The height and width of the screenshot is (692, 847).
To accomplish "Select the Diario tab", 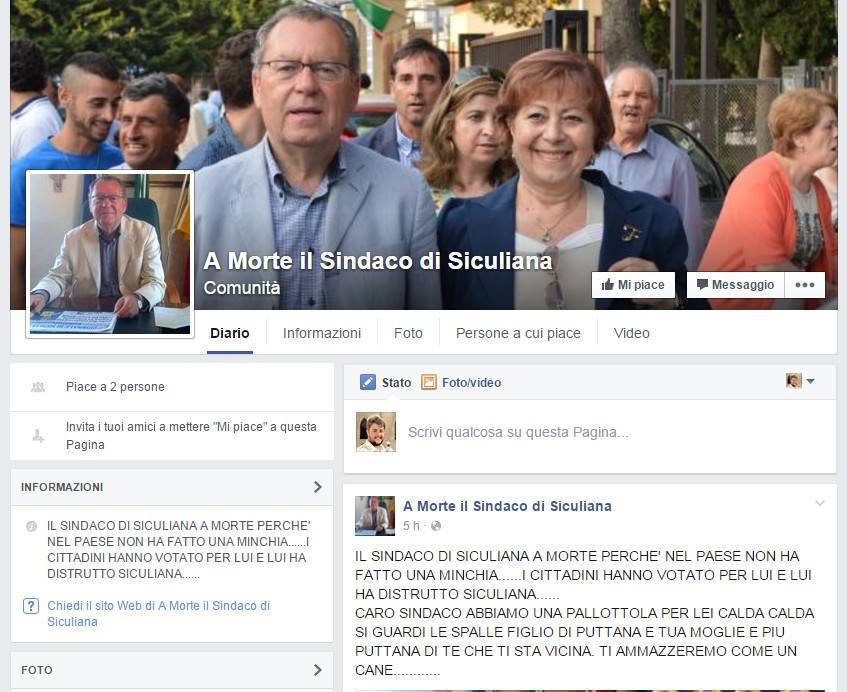I will [x=230, y=333].
